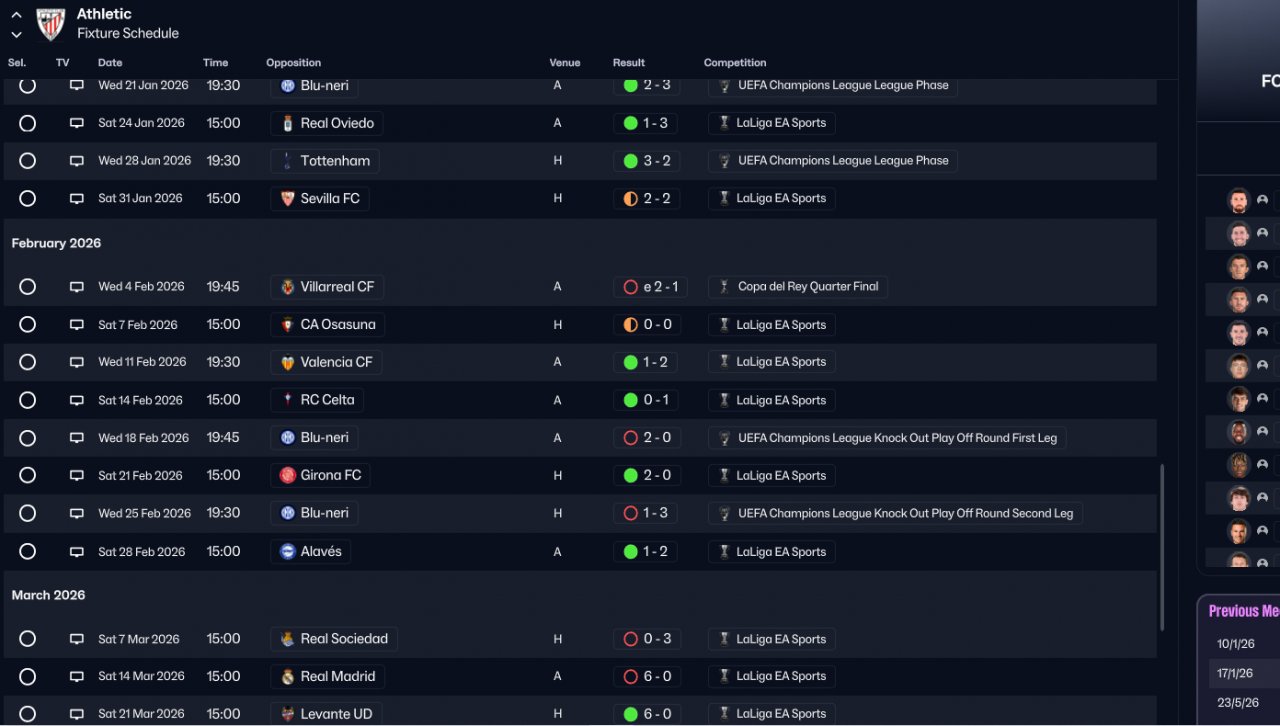Viewport: 1280px width, 726px height.
Task: Open Sevilla FC via its club badge
Action: coord(288,199)
